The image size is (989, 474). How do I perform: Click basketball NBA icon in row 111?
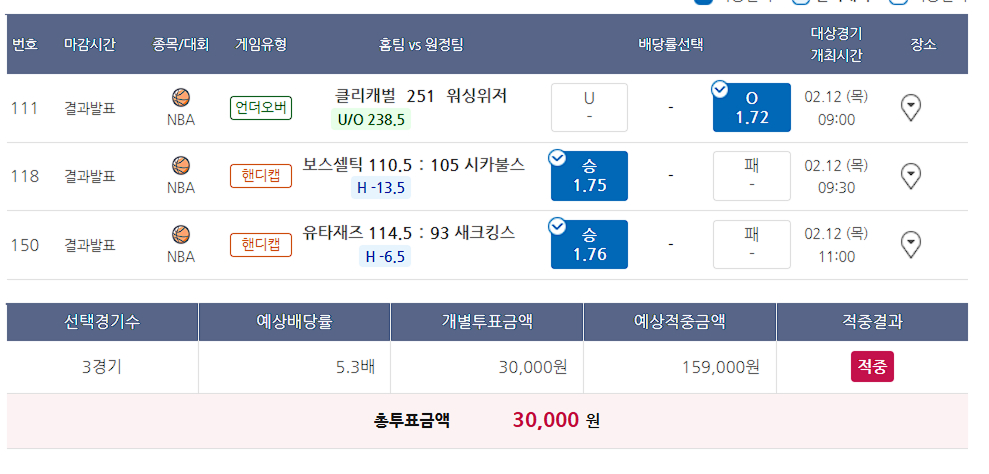[181, 98]
